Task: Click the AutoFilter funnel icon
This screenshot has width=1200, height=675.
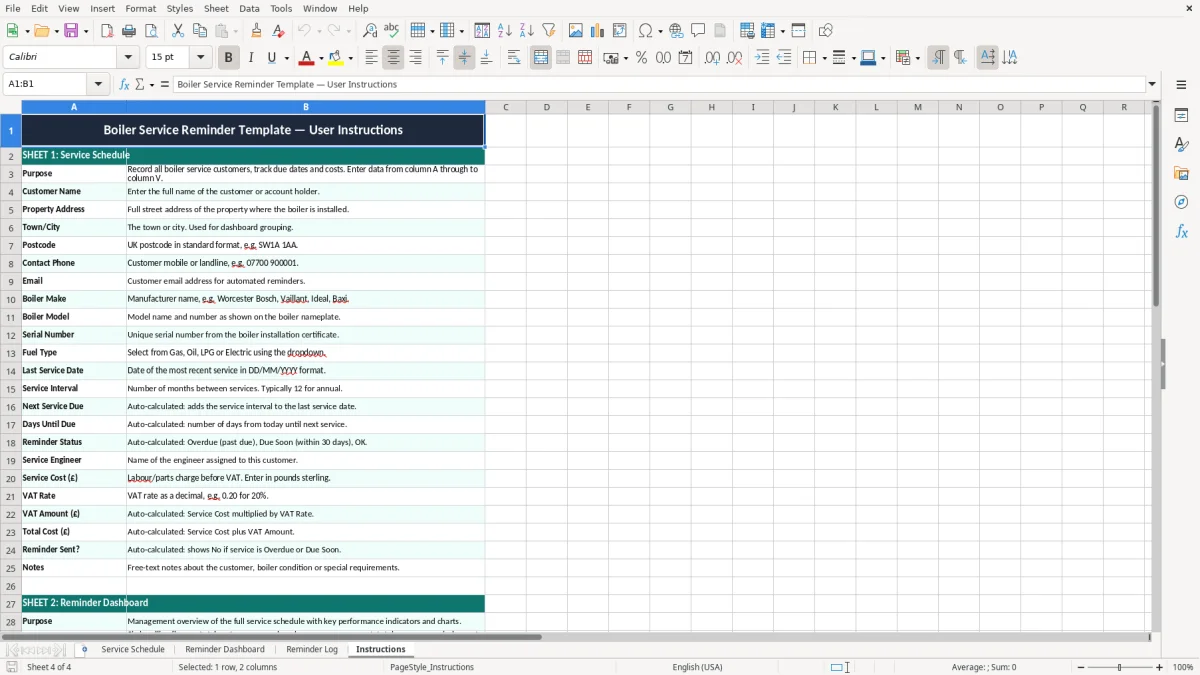Action: pos(549,31)
